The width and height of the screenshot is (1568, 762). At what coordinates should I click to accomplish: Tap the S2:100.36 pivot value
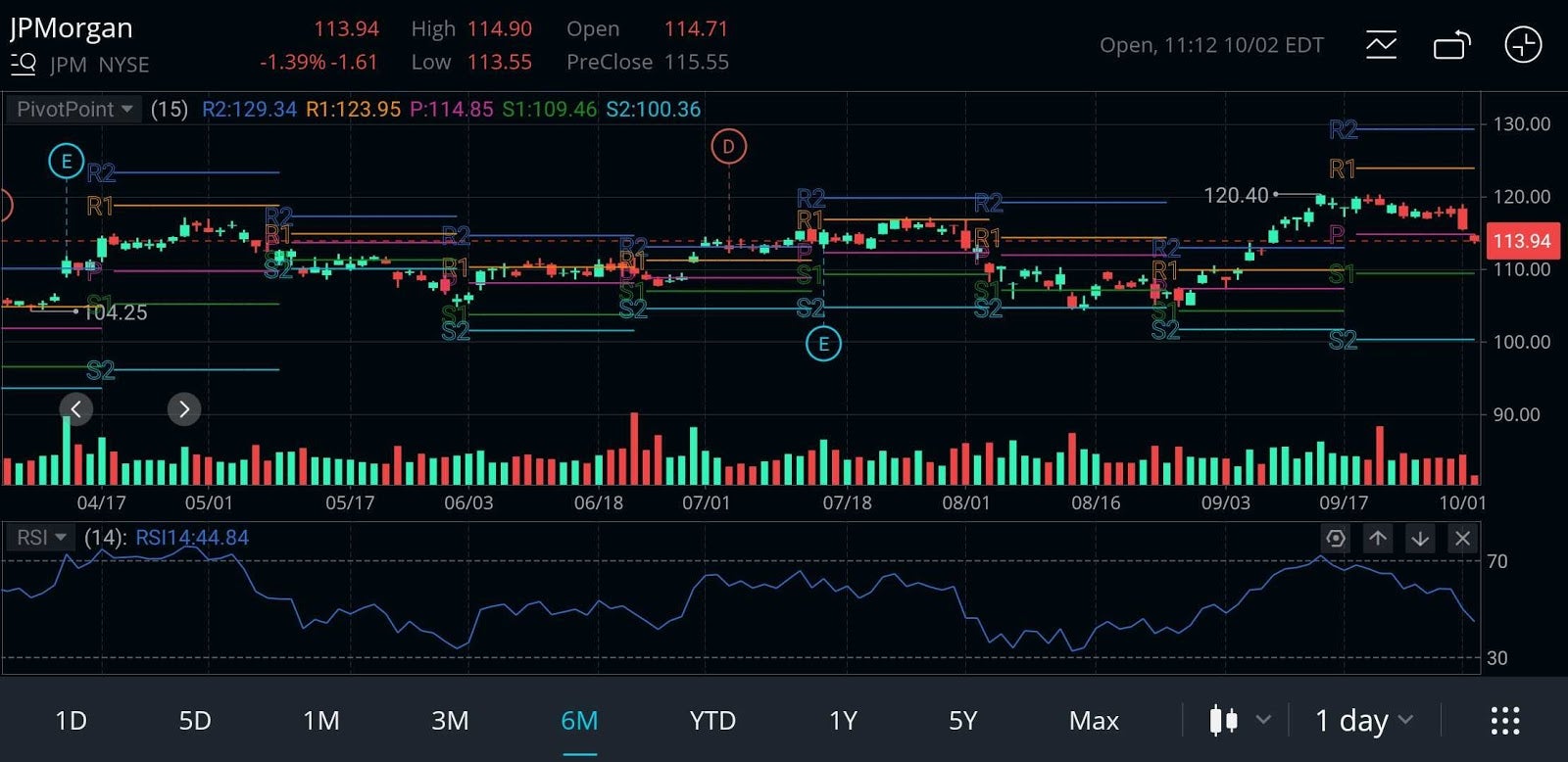(x=653, y=109)
